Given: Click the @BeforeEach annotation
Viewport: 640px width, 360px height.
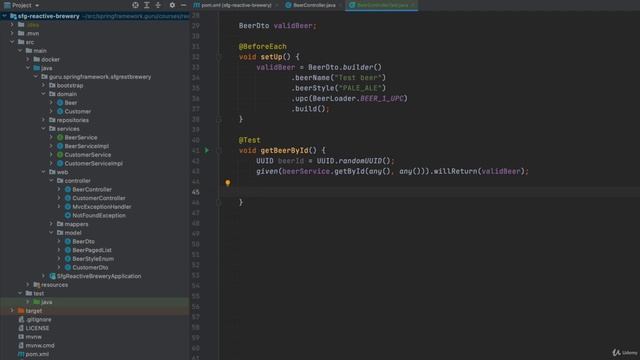Looking at the screenshot, I should pyautogui.click(x=262, y=47).
